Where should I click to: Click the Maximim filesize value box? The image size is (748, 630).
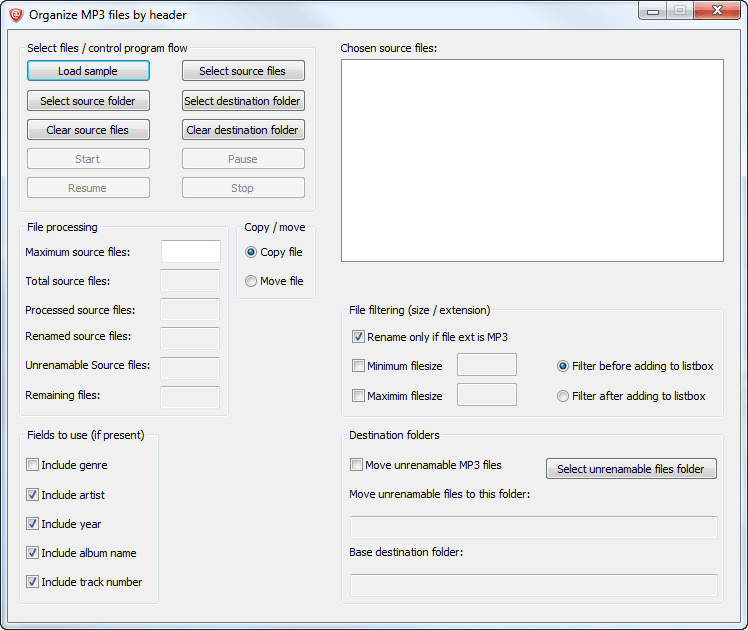click(x=487, y=394)
